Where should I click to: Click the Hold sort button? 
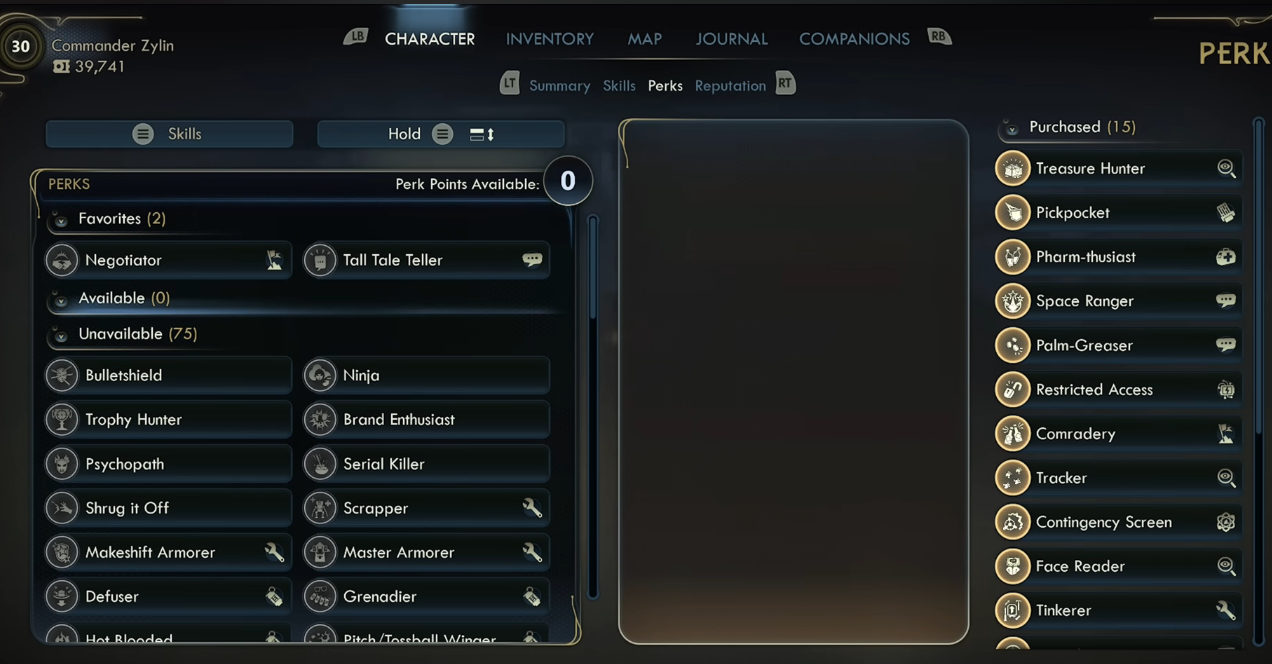[x=441, y=134]
